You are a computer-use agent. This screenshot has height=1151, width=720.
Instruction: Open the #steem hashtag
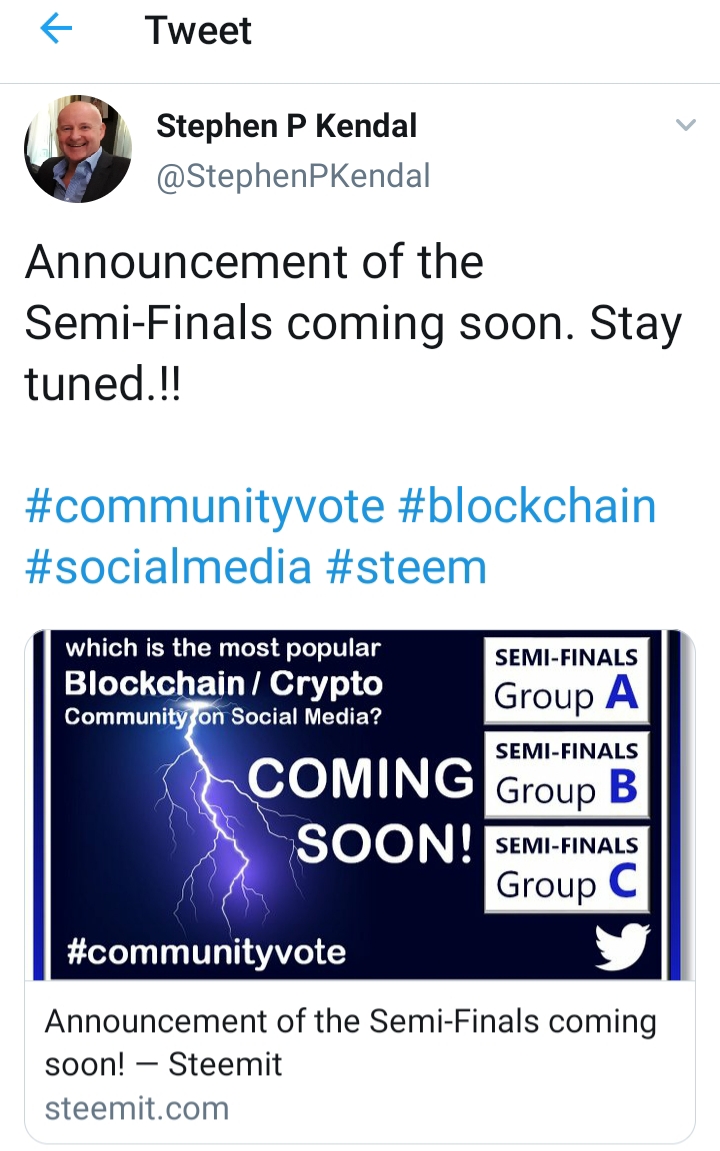(406, 567)
